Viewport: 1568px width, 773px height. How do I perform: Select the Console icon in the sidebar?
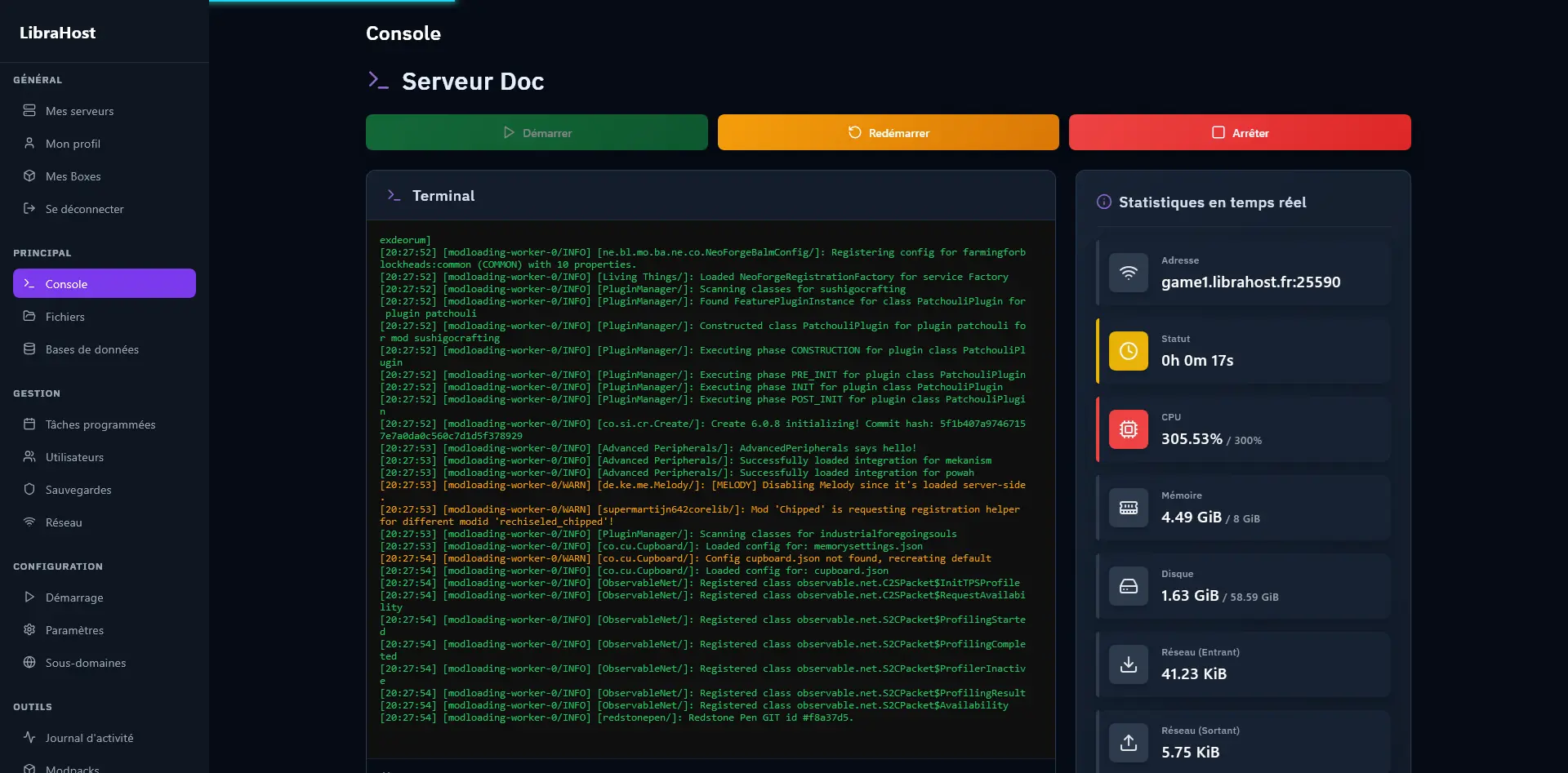tap(29, 283)
